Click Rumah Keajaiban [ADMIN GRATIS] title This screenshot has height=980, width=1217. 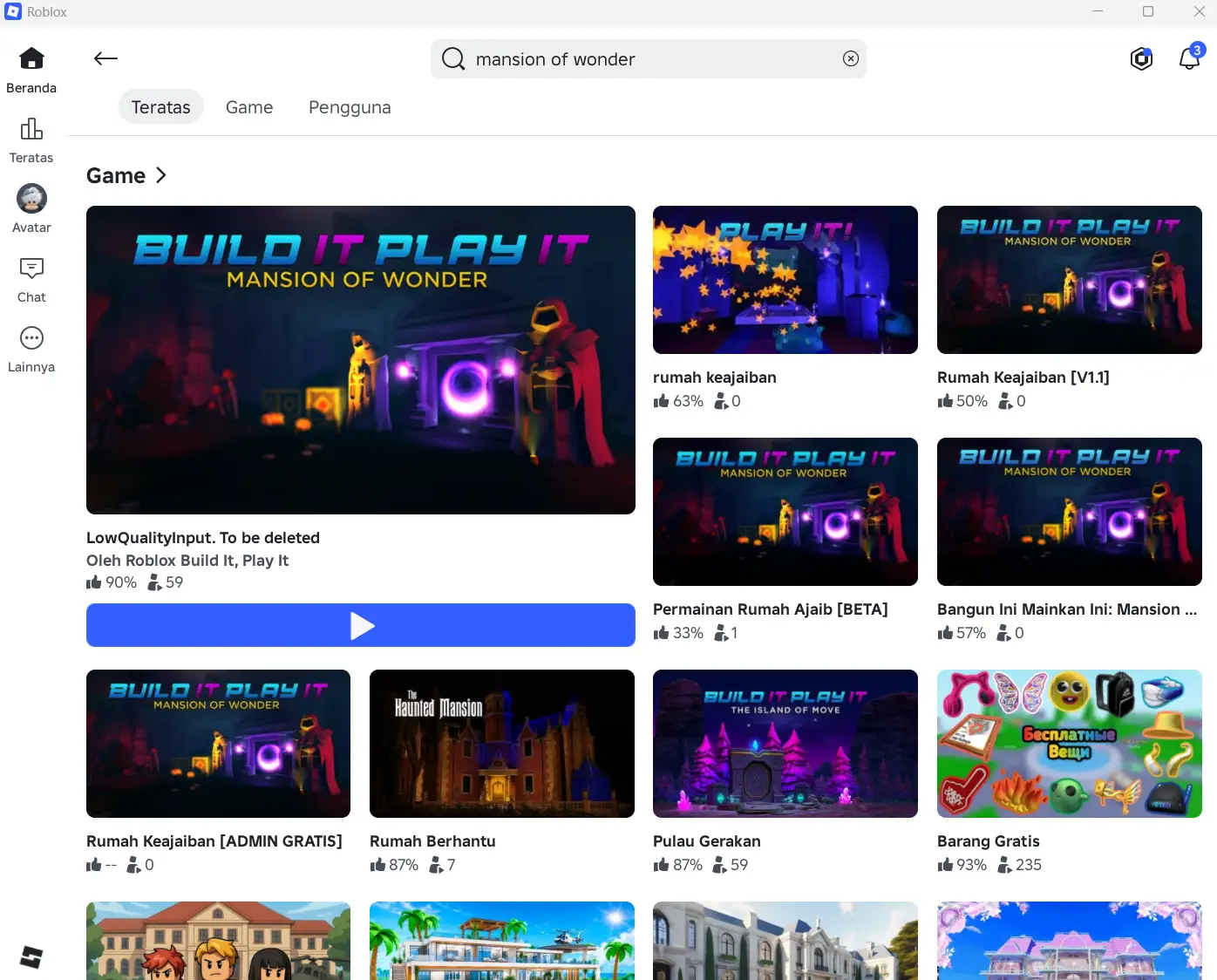point(214,841)
